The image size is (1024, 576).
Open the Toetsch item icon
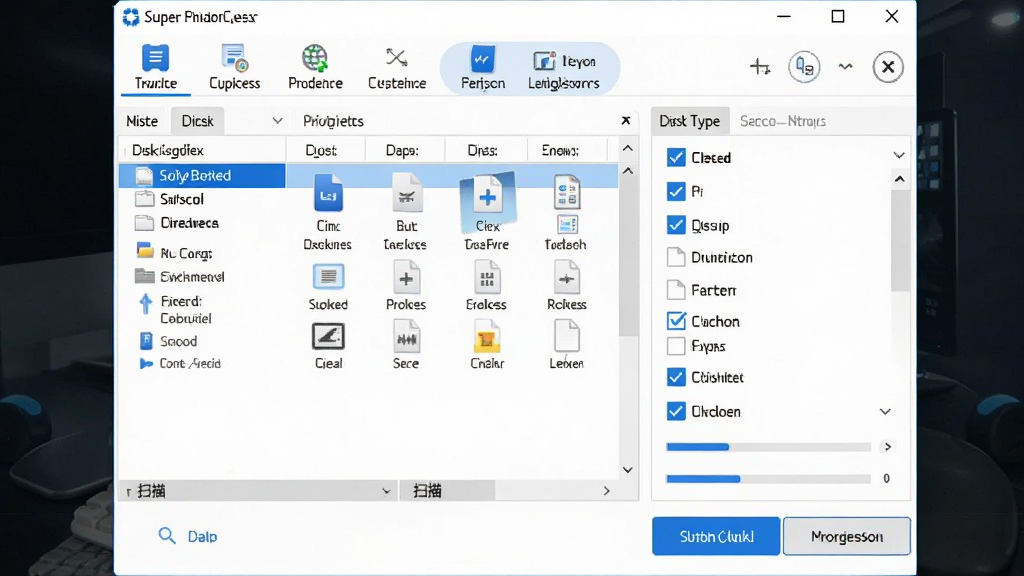pyautogui.click(x=566, y=212)
